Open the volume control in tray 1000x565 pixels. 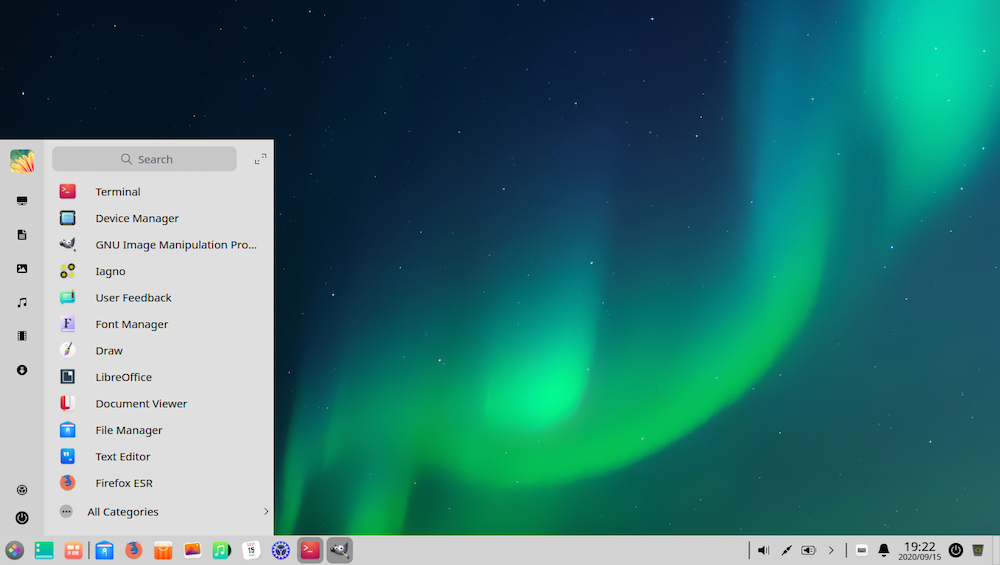763,550
